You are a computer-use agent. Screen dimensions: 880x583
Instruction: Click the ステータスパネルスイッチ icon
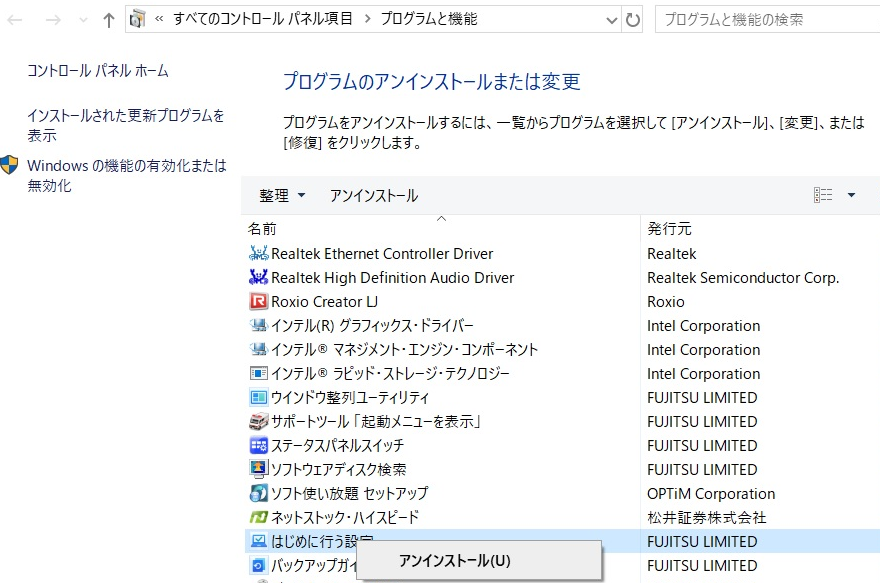coord(258,446)
